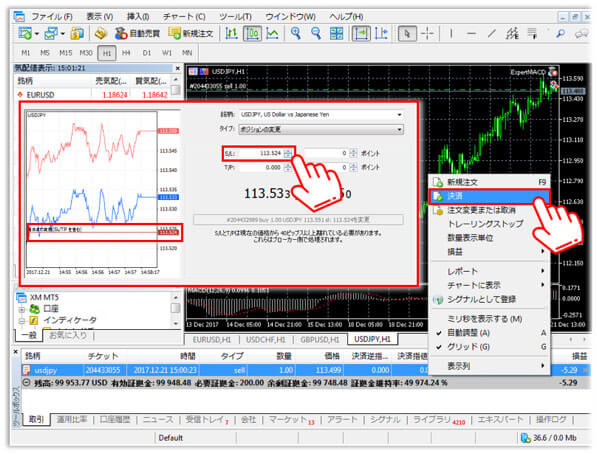Toggle the chart shift icon
597x454 pixels.
click(381, 34)
